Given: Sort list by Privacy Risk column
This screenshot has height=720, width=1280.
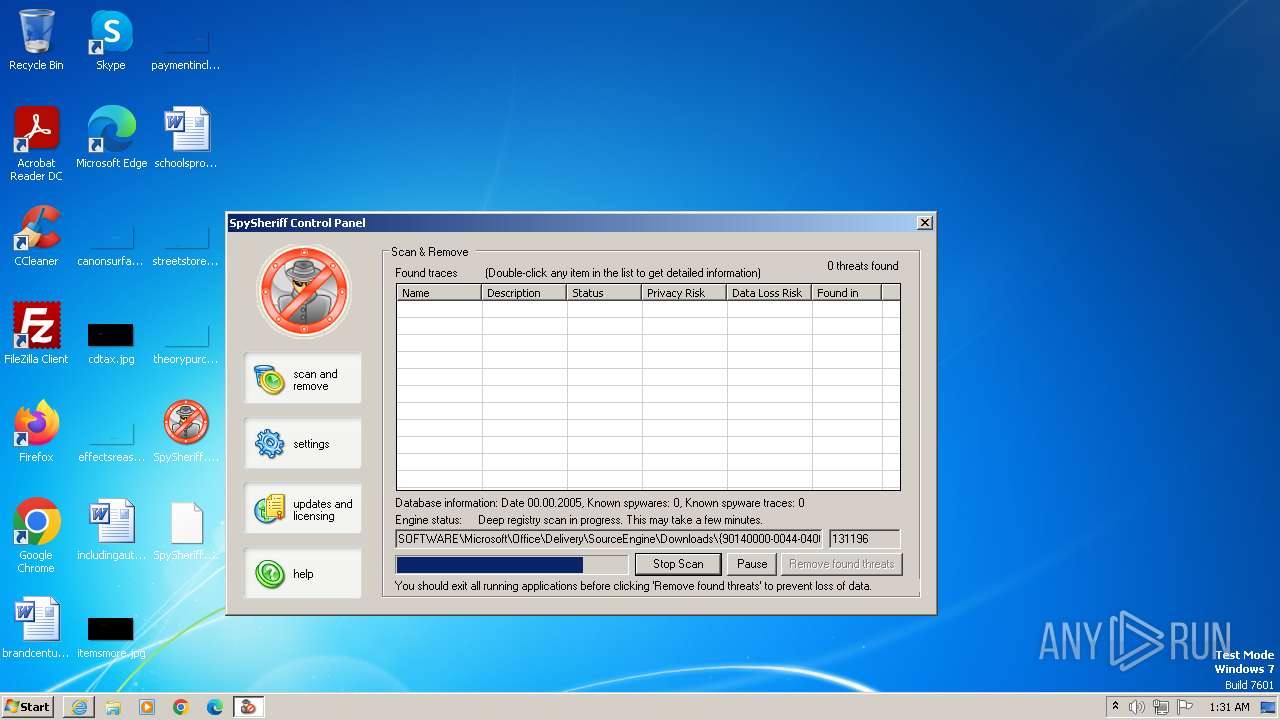Looking at the screenshot, I should pyautogui.click(x=684, y=293).
